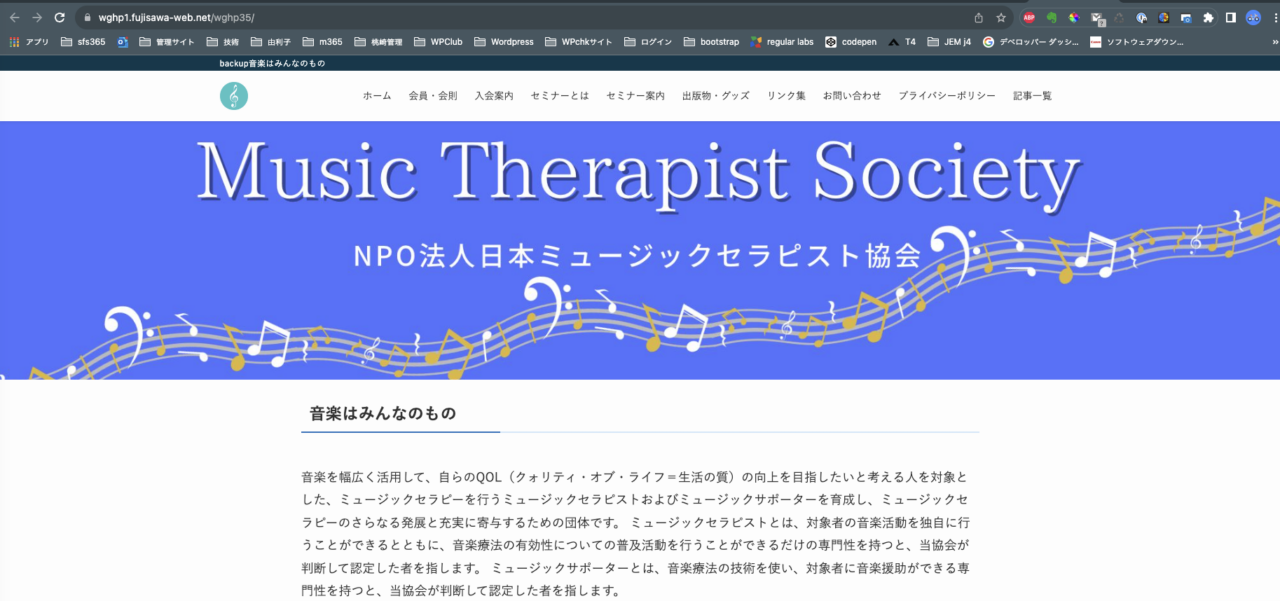Click the Music Therapist Society banner image

point(640,250)
